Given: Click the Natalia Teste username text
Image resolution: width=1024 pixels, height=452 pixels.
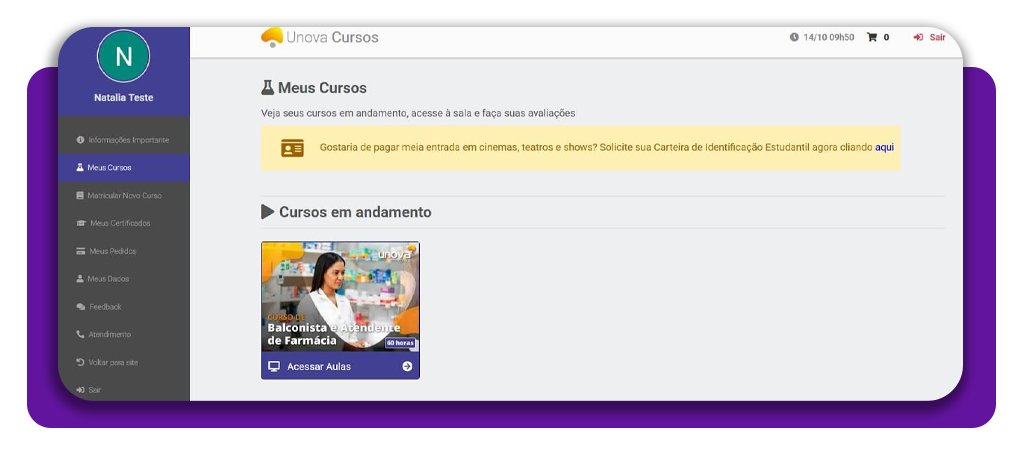Looking at the screenshot, I should coord(123,98).
